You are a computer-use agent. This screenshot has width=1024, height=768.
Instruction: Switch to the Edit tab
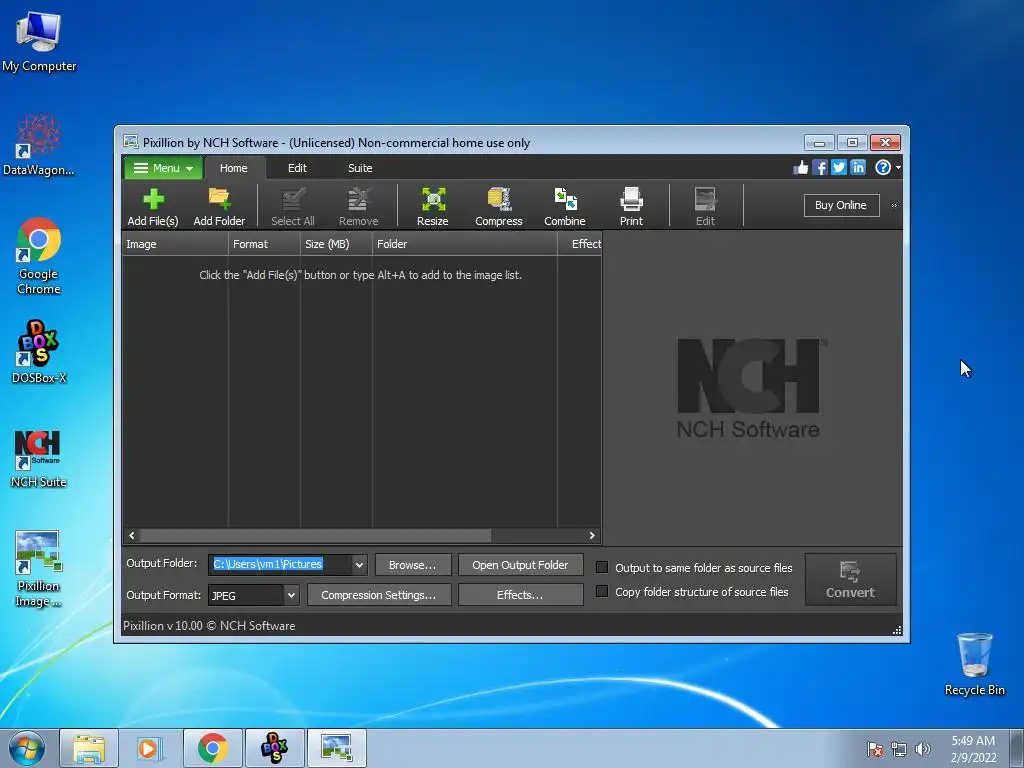point(297,168)
